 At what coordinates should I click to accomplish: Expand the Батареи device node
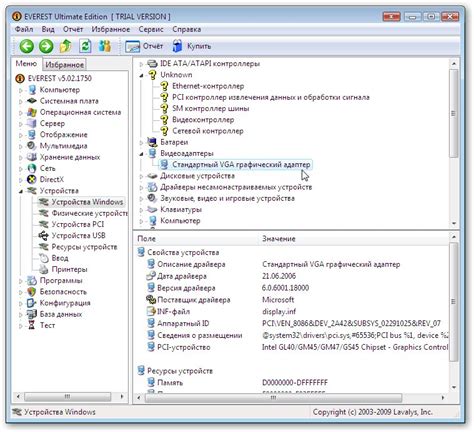pos(141,143)
